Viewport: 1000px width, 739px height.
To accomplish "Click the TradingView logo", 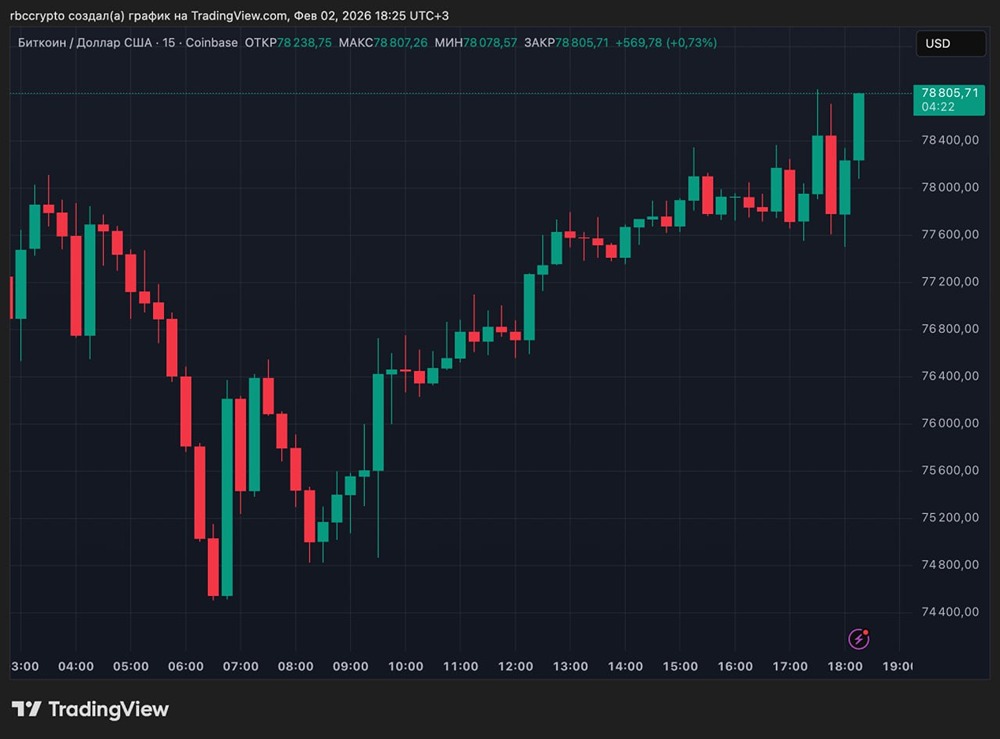I will click(90, 709).
